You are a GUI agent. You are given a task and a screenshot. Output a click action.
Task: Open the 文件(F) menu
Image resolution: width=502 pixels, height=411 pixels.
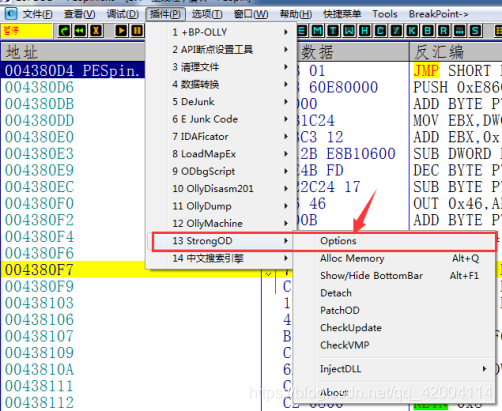pos(38,14)
